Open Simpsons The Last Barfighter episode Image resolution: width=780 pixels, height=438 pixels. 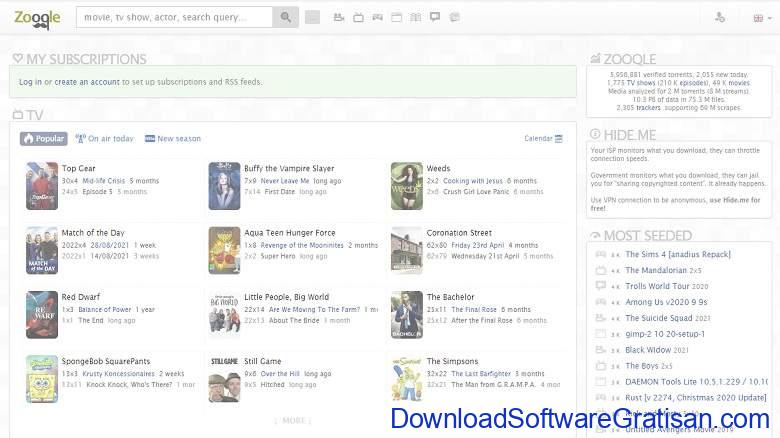[481, 373]
